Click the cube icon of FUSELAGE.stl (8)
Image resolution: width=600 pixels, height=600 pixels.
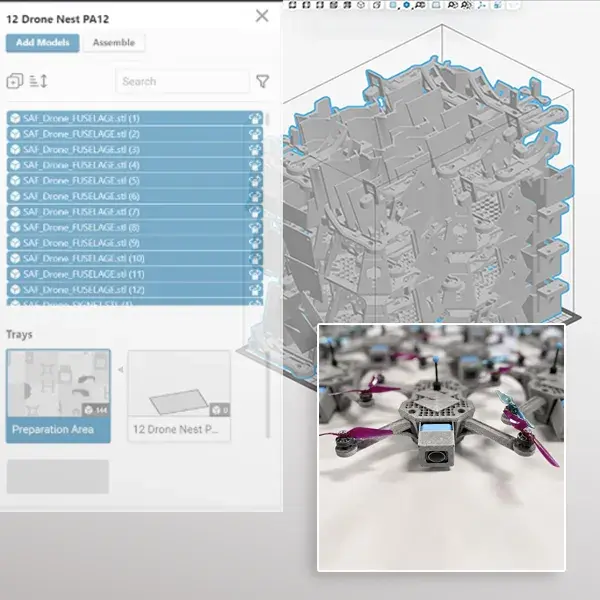(x=15, y=227)
